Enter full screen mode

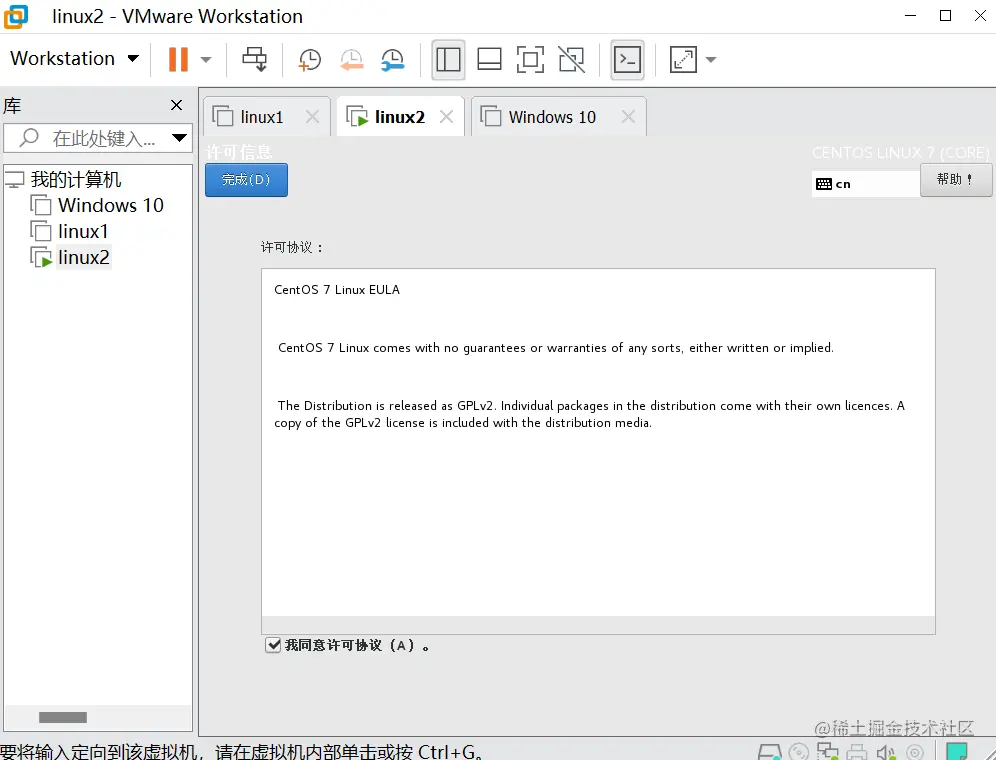coord(530,60)
